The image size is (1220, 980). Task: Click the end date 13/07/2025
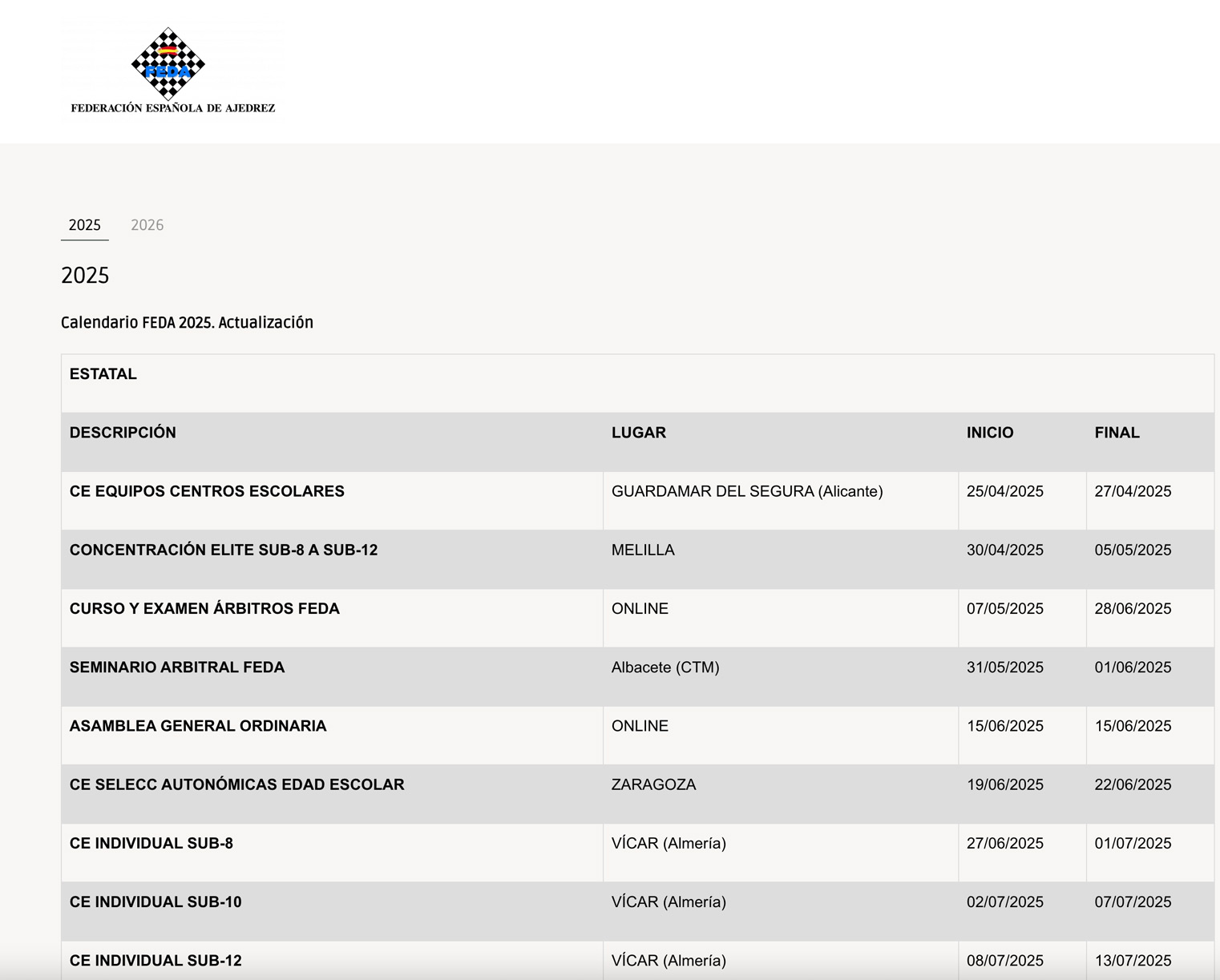pos(1133,959)
